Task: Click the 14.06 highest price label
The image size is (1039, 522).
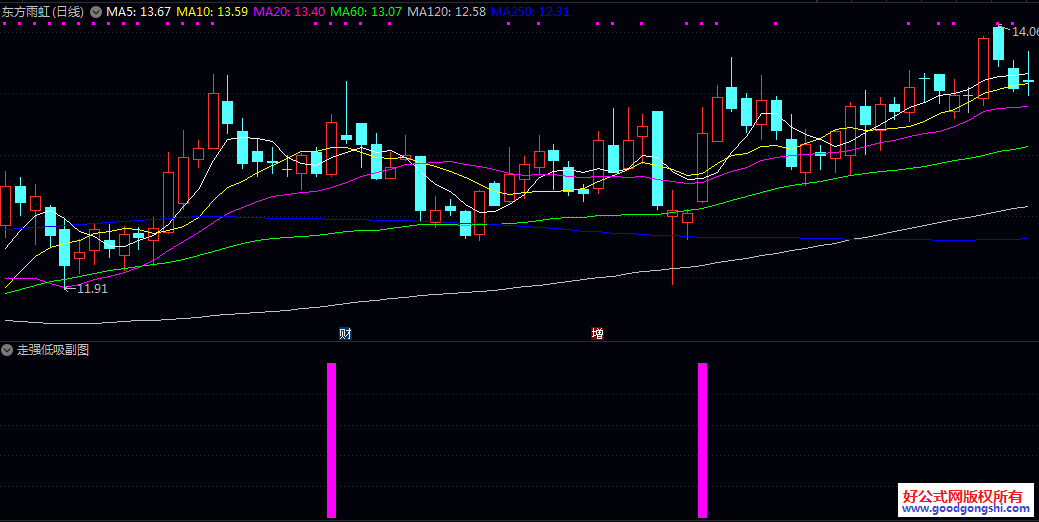Action: [x=1024, y=32]
